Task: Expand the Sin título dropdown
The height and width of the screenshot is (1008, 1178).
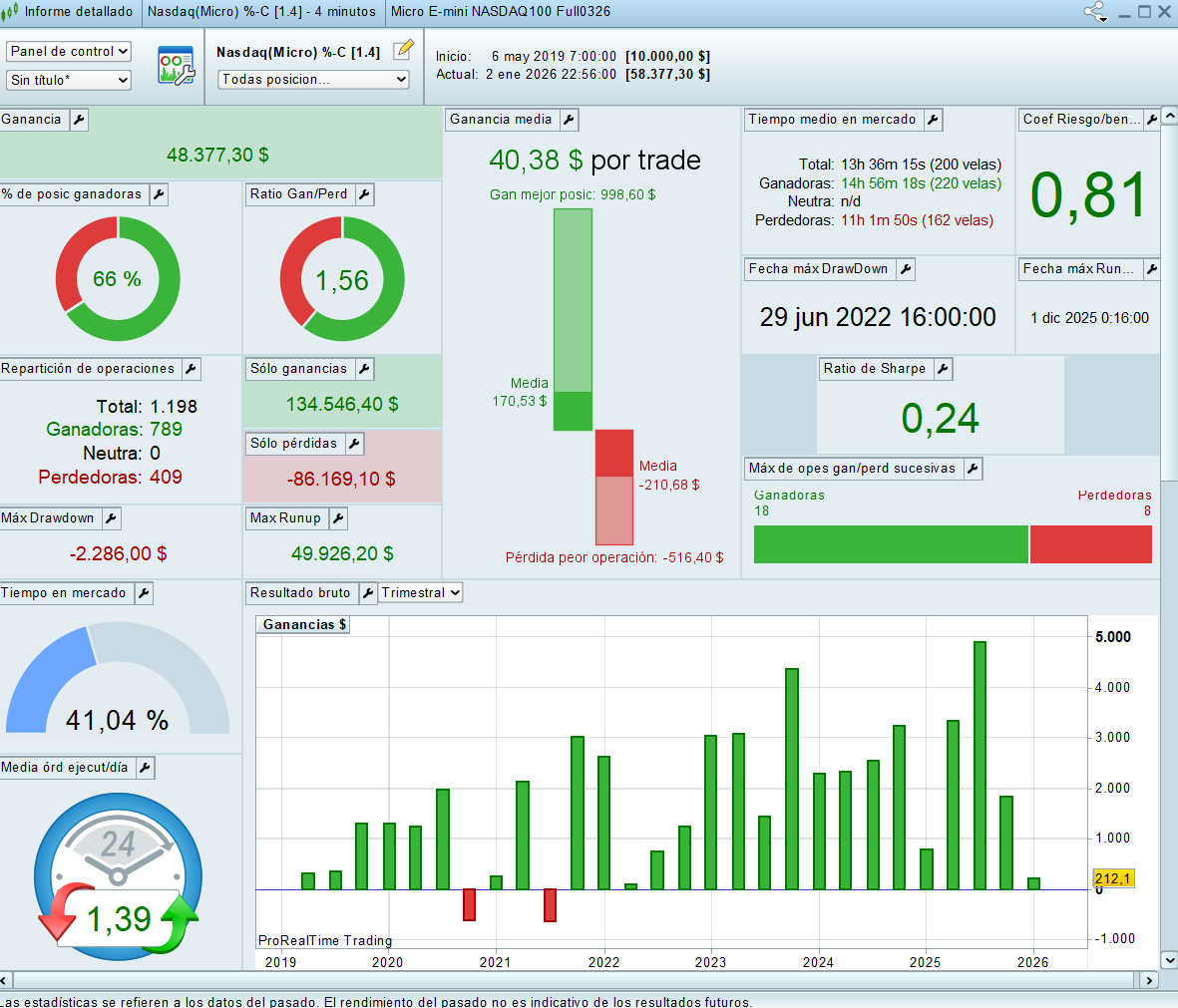Action: coord(69,80)
